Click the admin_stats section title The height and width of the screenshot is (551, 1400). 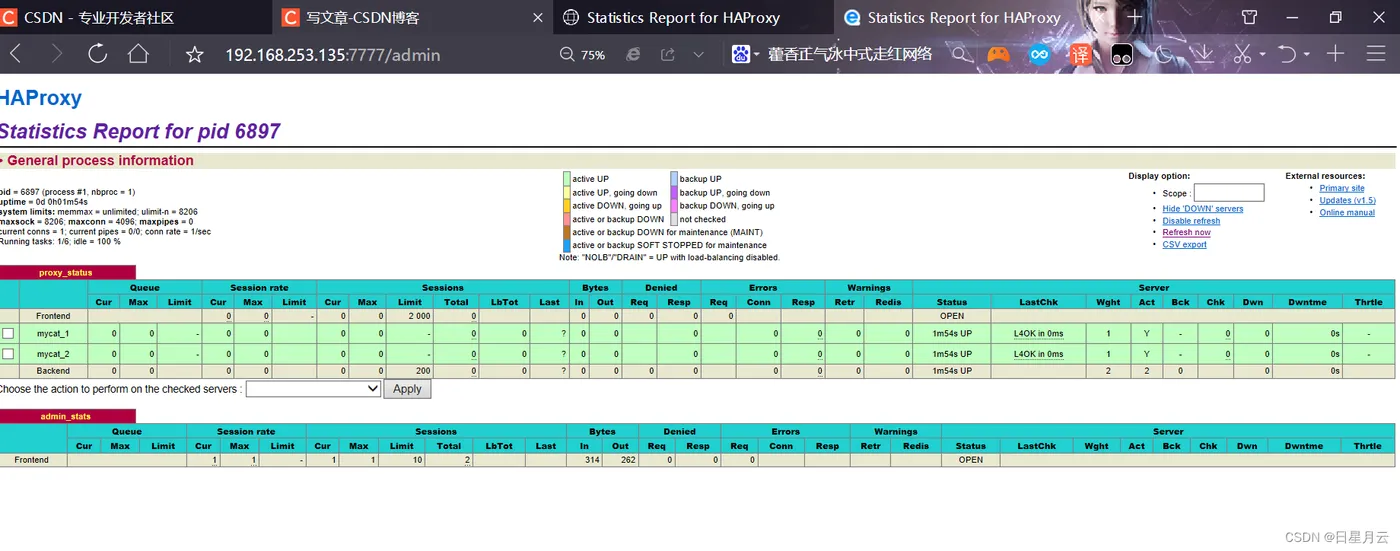(x=65, y=416)
